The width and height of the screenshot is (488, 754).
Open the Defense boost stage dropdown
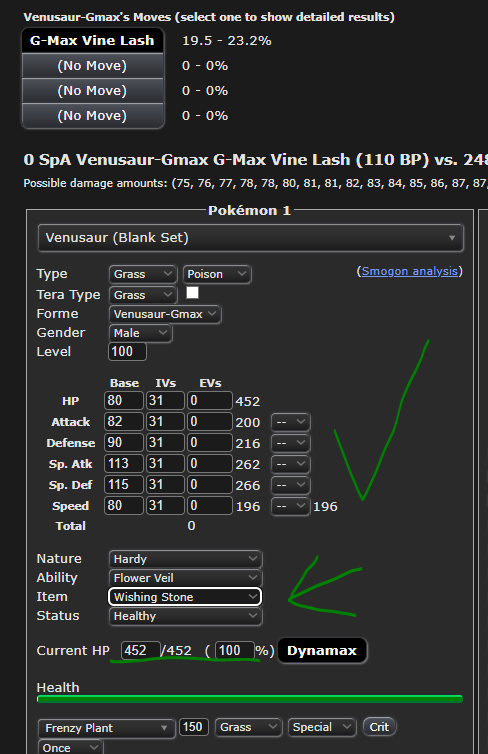click(290, 443)
